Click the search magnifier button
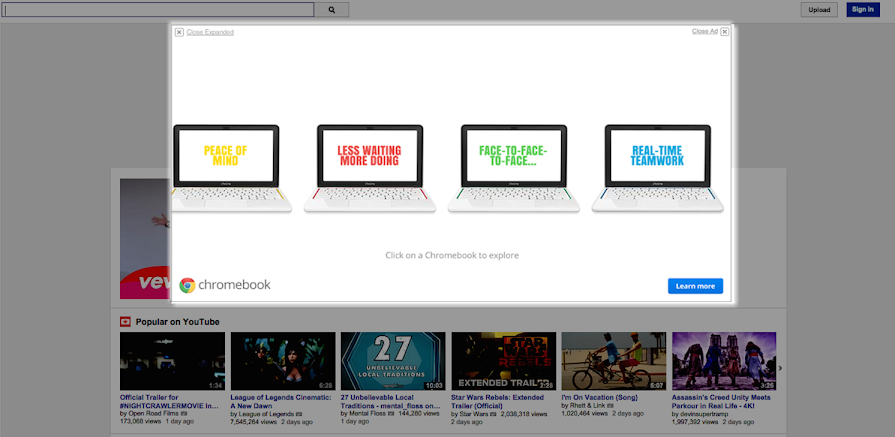This screenshot has width=895, height=437. [x=332, y=10]
